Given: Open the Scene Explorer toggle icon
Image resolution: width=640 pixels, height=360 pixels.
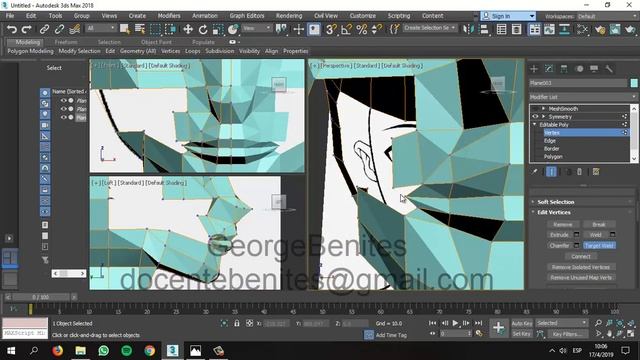Looking at the screenshot, I should coord(501,29).
